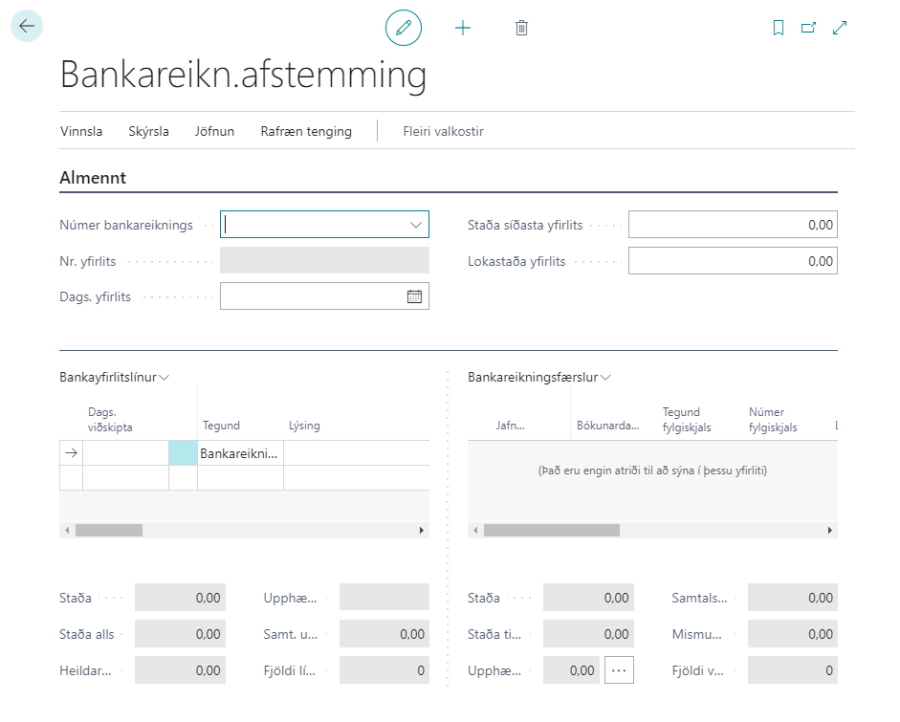Image resolution: width=900 pixels, height=722 pixels.
Task: Click the pencil edit icon
Action: [x=404, y=28]
